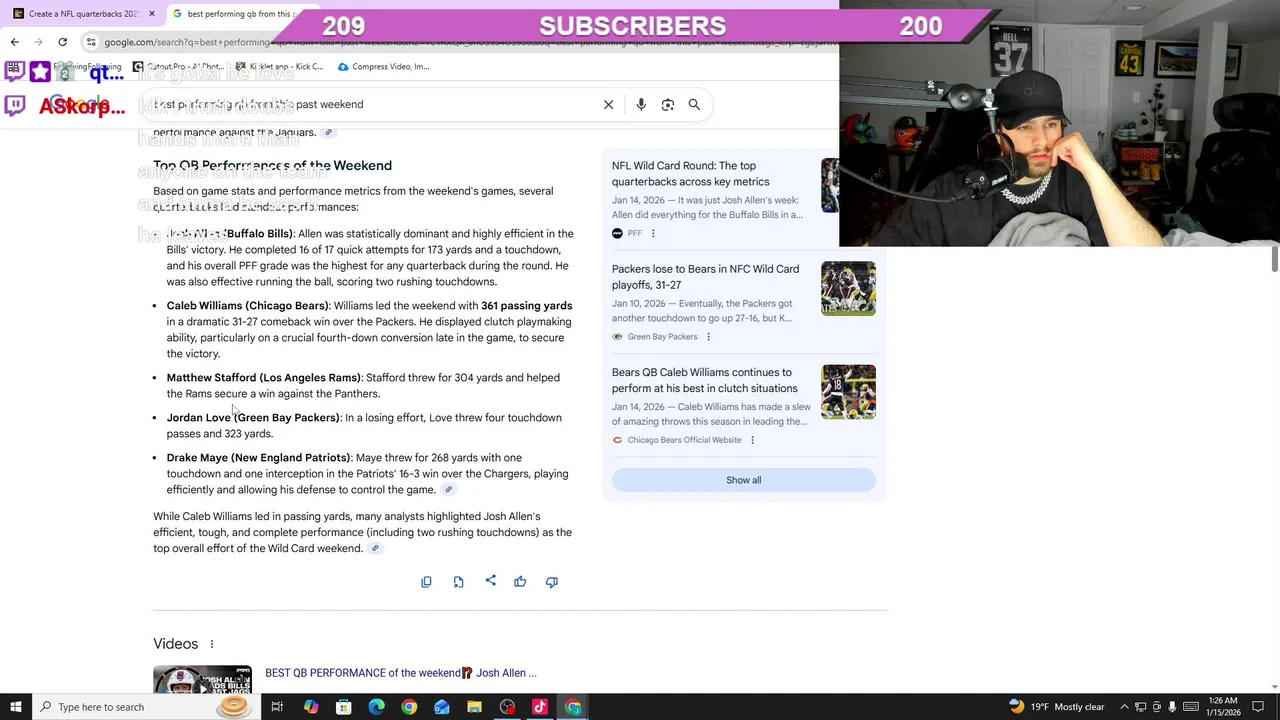Give thumbs up on the AI overview
This screenshot has width=1280, height=720.
pyautogui.click(x=520, y=582)
